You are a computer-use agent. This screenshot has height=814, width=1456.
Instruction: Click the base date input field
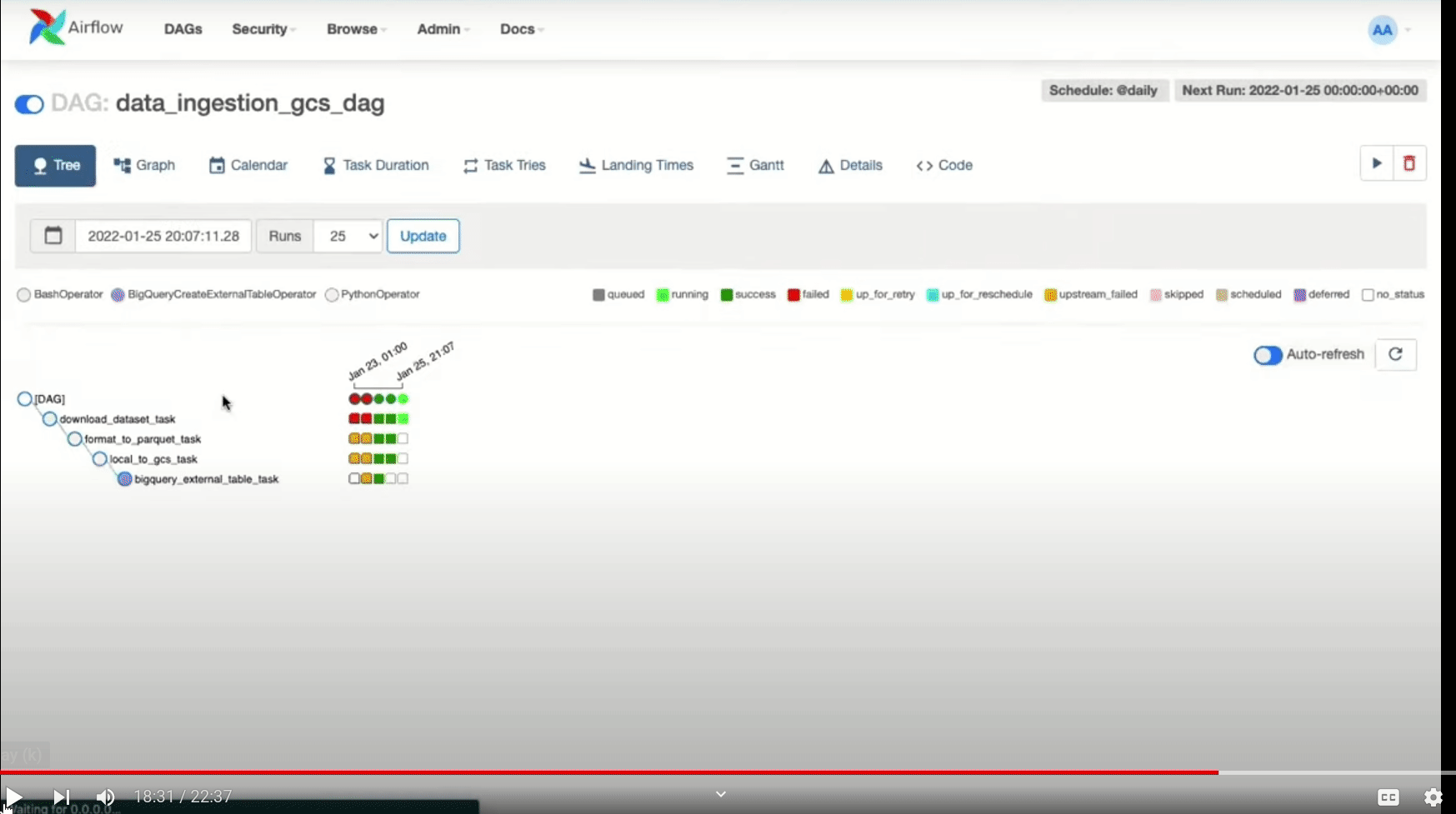pos(163,236)
